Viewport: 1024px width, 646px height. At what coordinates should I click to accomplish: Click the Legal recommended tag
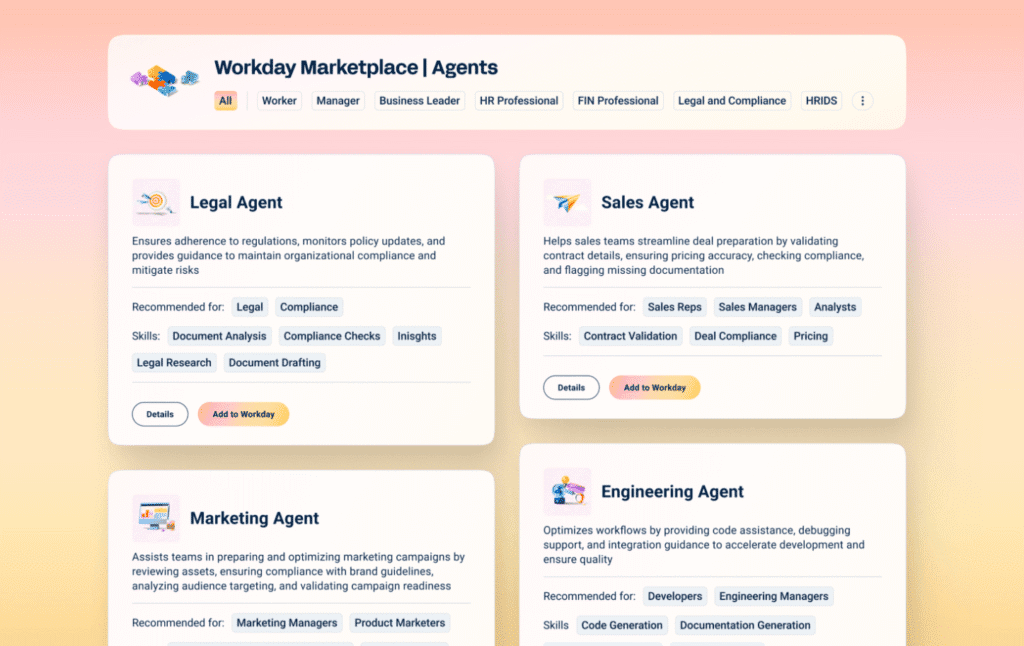coord(249,307)
